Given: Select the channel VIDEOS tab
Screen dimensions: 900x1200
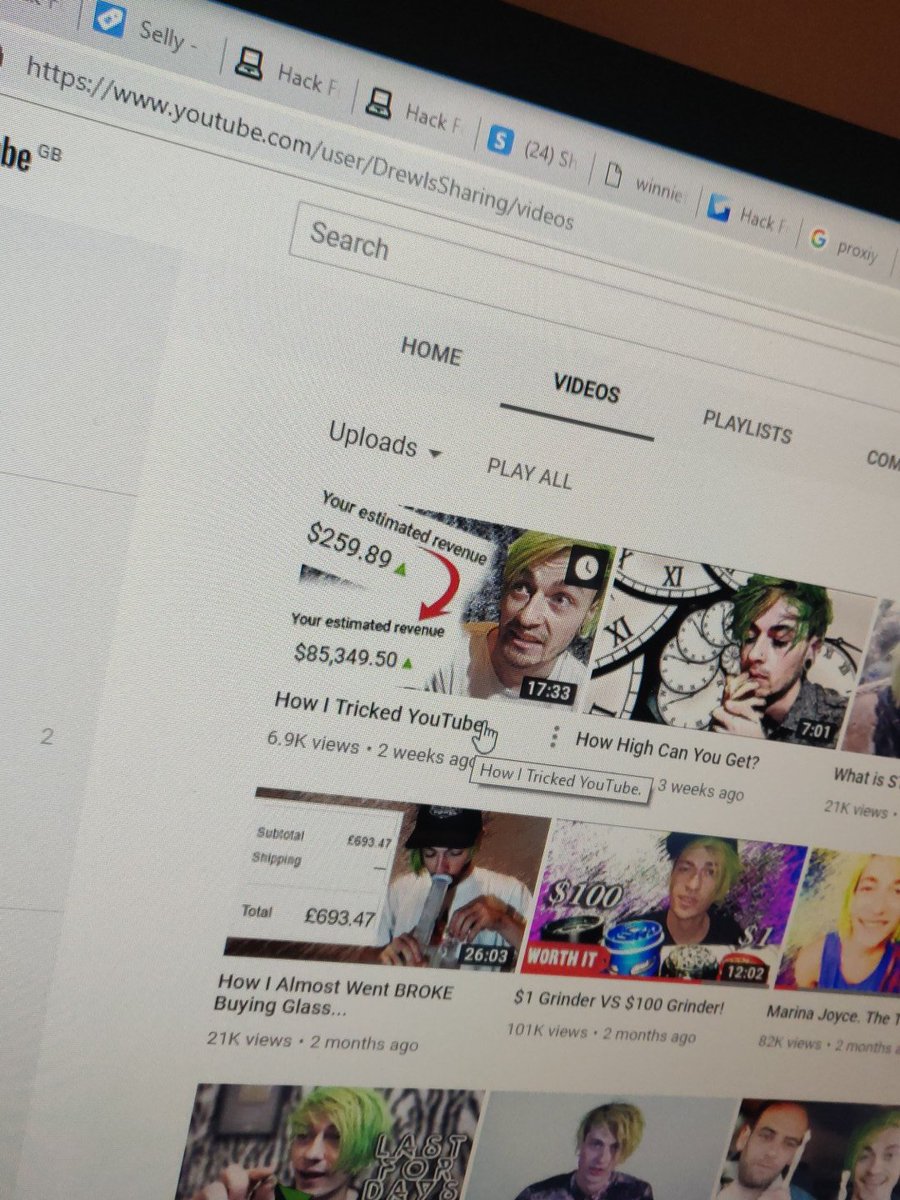Looking at the screenshot, I should (x=586, y=388).
